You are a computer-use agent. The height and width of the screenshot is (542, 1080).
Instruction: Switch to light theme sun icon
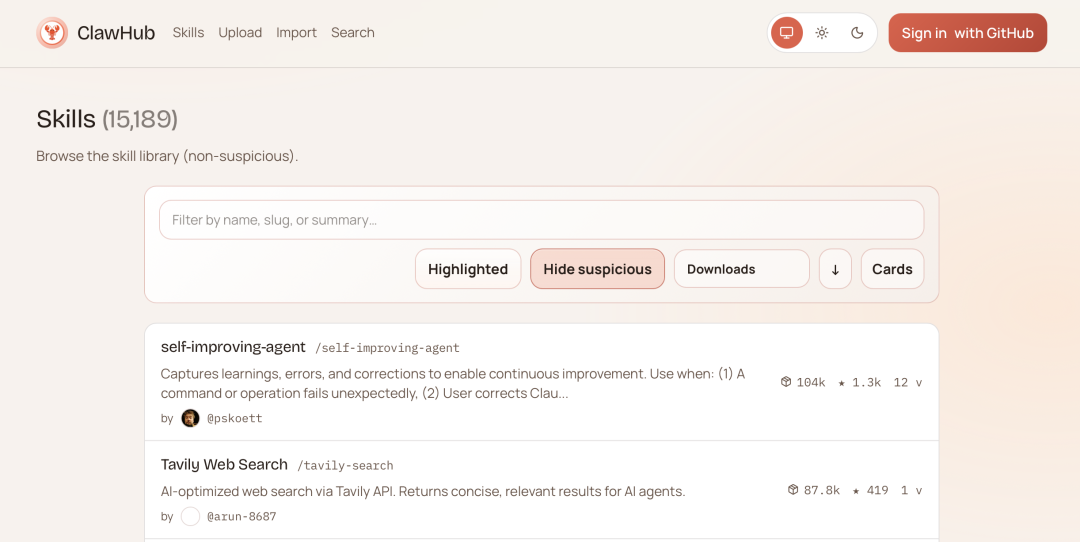click(x=822, y=33)
